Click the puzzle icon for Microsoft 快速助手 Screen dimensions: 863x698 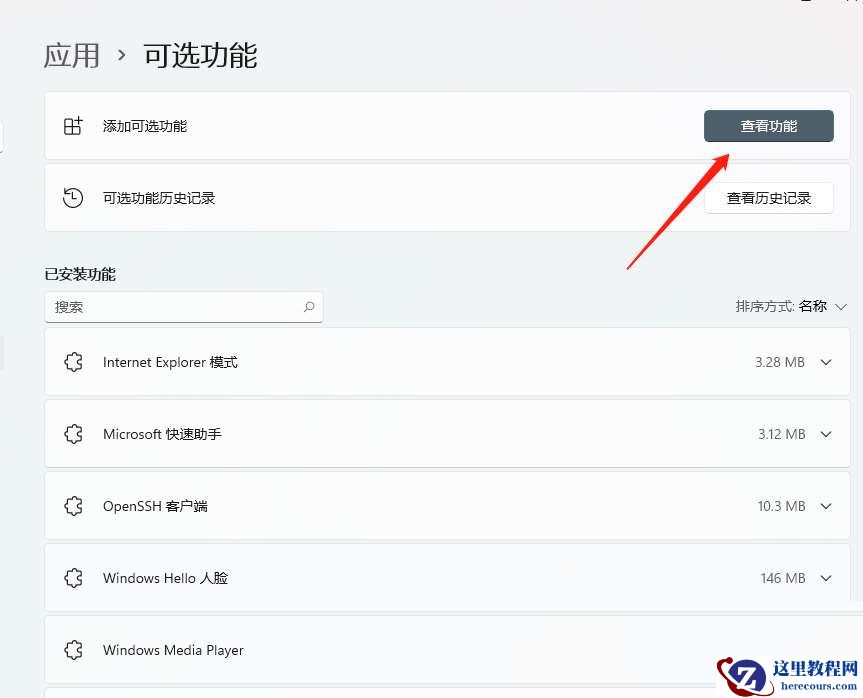point(73,433)
